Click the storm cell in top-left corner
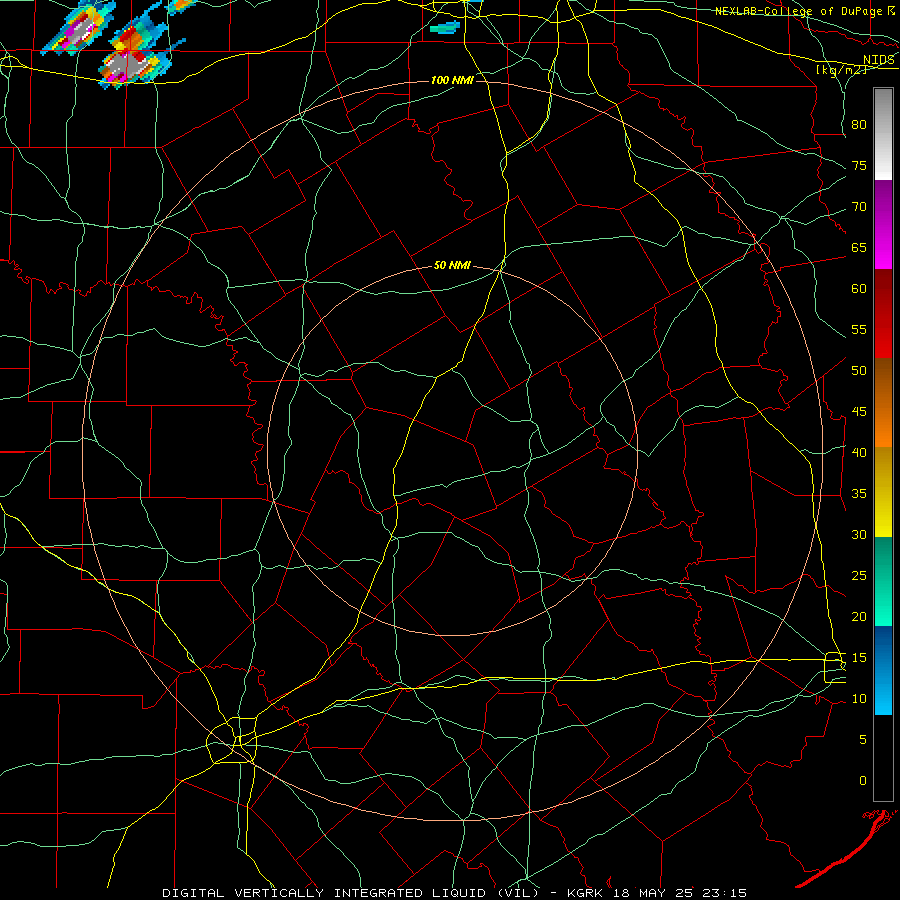The height and width of the screenshot is (900, 900). (x=79, y=26)
